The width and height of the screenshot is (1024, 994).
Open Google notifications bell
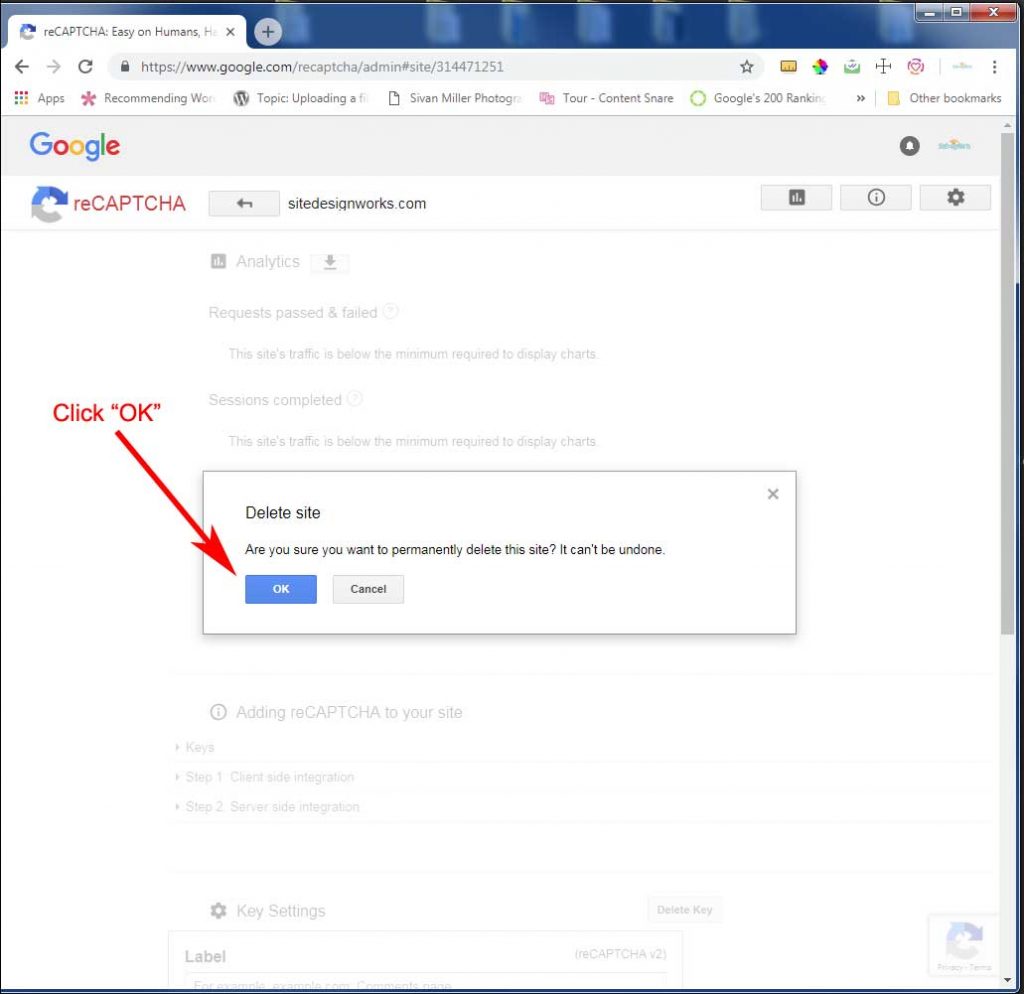coord(909,146)
